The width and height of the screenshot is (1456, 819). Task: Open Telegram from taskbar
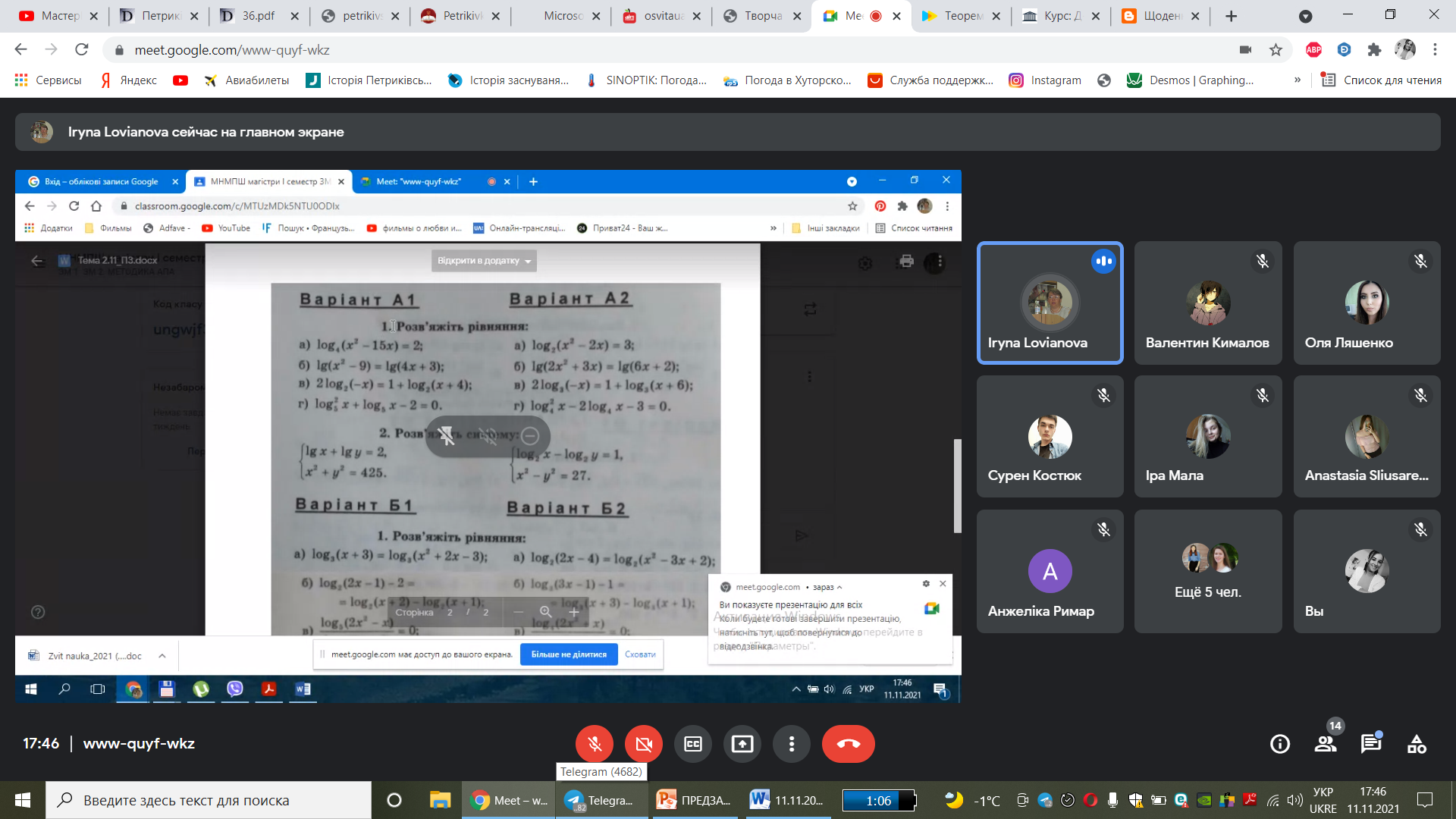[x=602, y=800]
